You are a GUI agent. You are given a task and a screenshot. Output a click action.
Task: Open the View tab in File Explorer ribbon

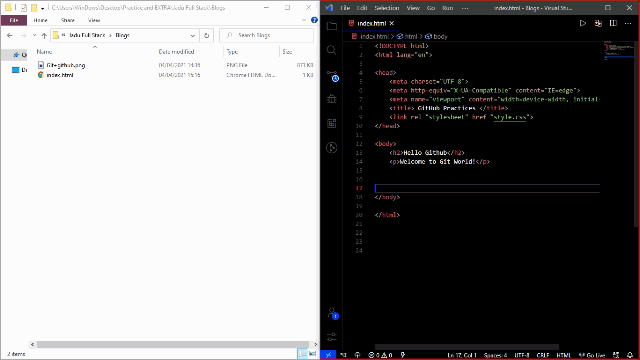94,20
